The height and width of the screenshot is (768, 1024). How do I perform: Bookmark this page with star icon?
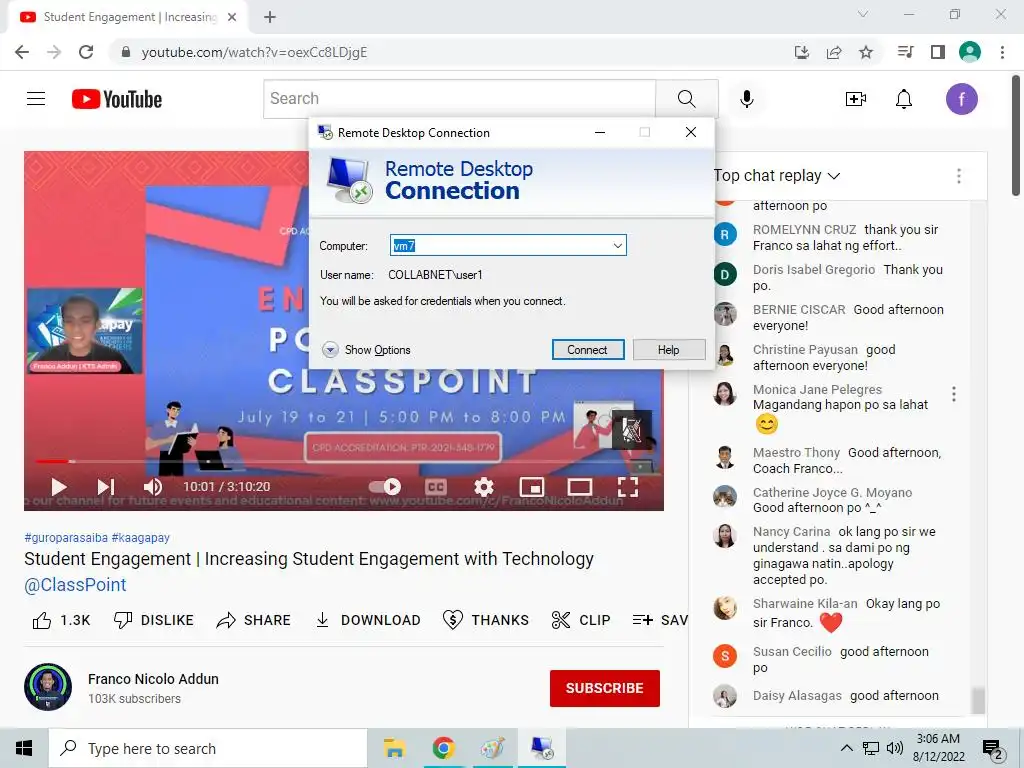click(866, 52)
